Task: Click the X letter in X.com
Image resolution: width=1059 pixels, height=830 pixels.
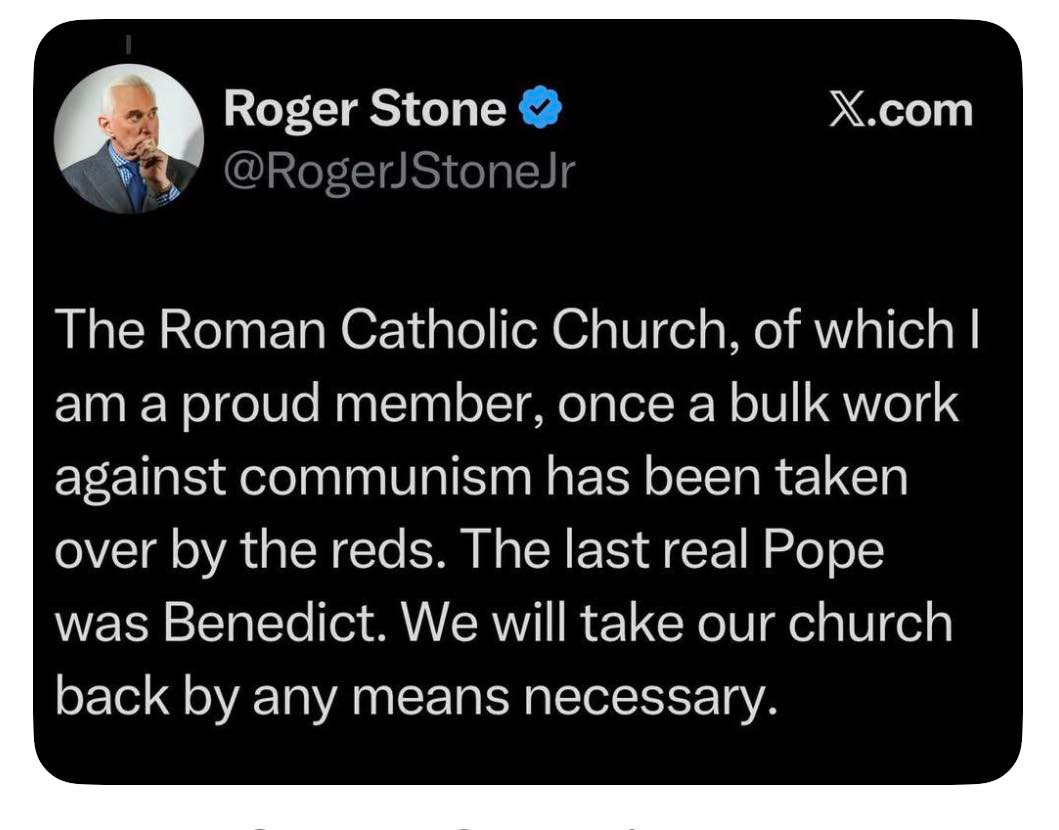Action: 846,110
